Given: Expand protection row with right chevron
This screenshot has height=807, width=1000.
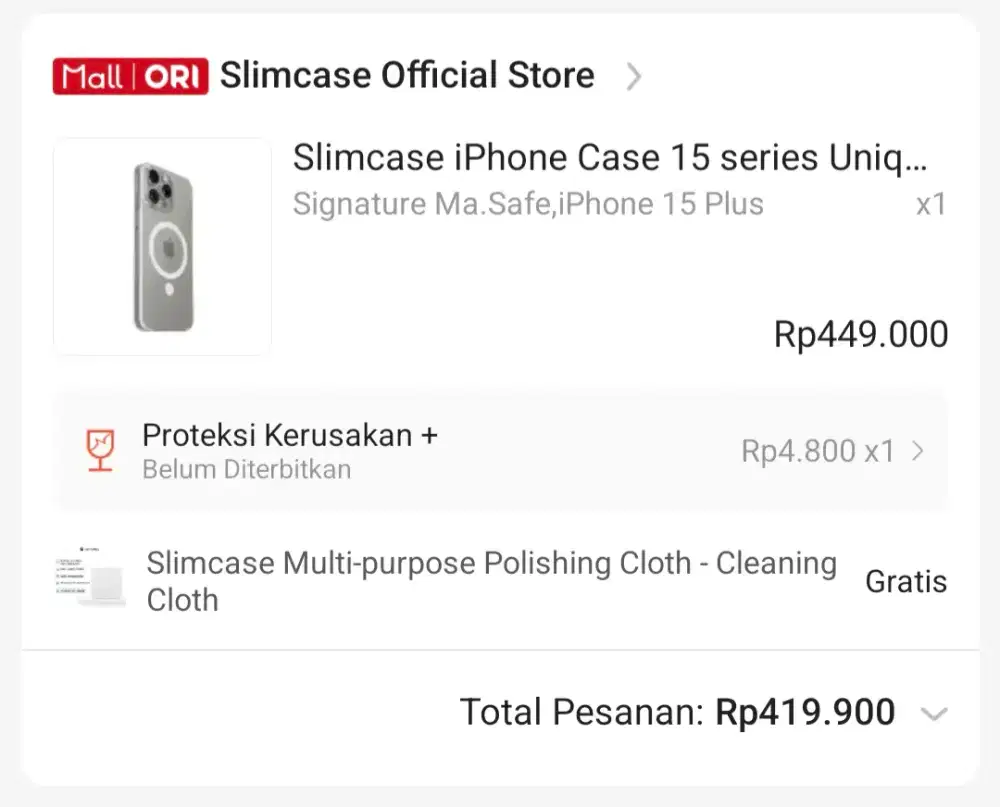Looking at the screenshot, I should 918,451.
